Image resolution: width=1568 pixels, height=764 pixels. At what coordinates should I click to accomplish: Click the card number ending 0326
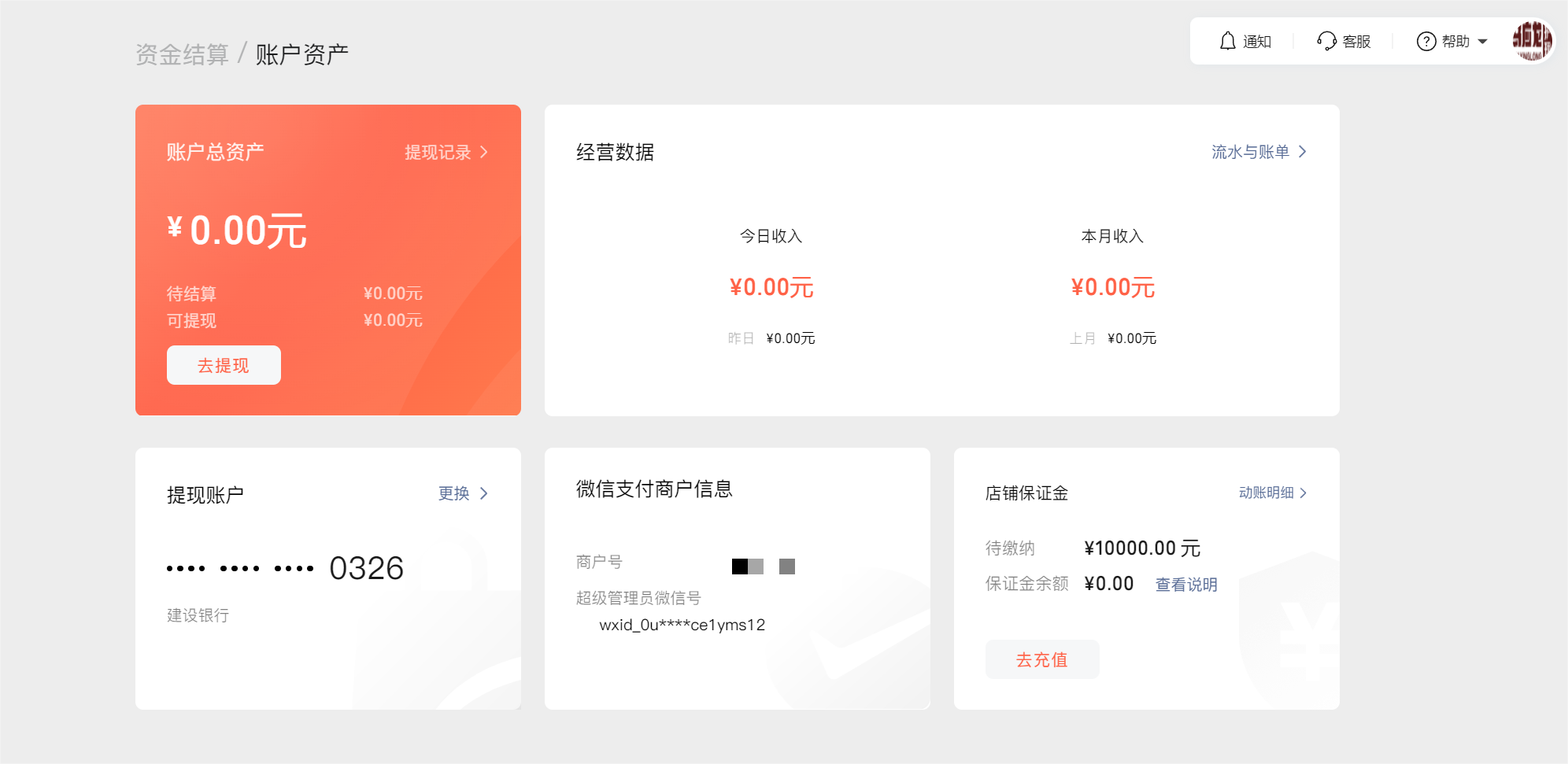pos(285,568)
